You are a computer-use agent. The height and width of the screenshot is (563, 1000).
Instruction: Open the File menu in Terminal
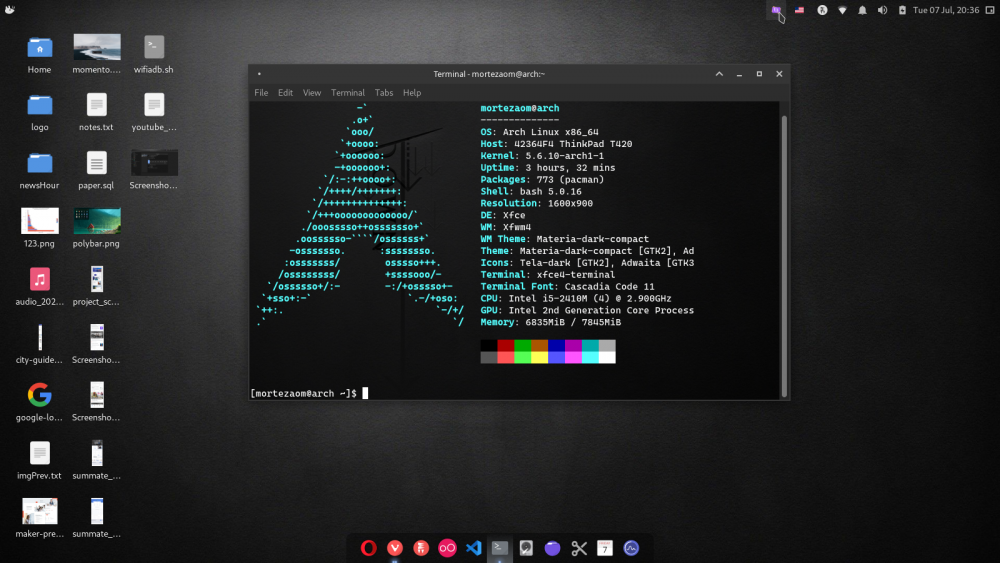(261, 92)
